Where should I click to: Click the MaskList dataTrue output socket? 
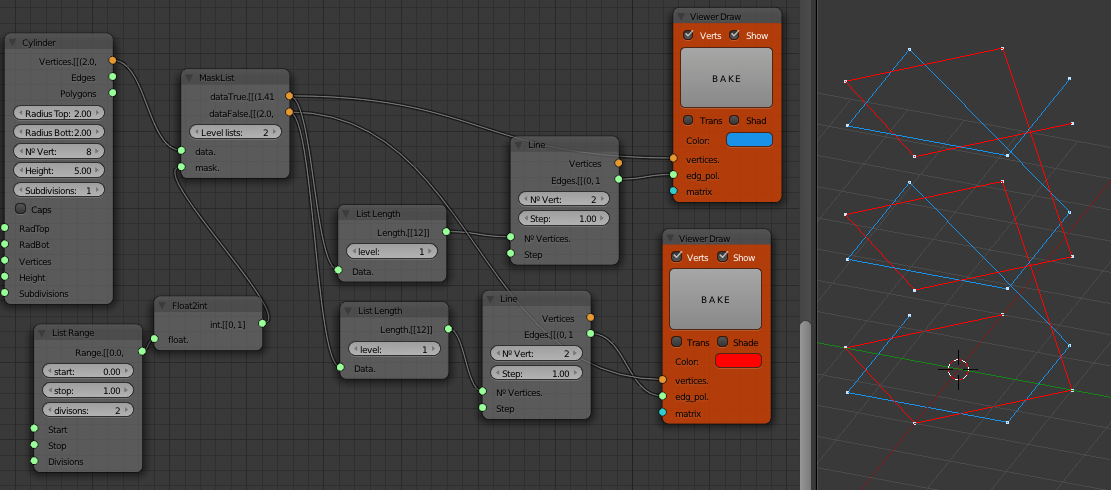[289, 96]
